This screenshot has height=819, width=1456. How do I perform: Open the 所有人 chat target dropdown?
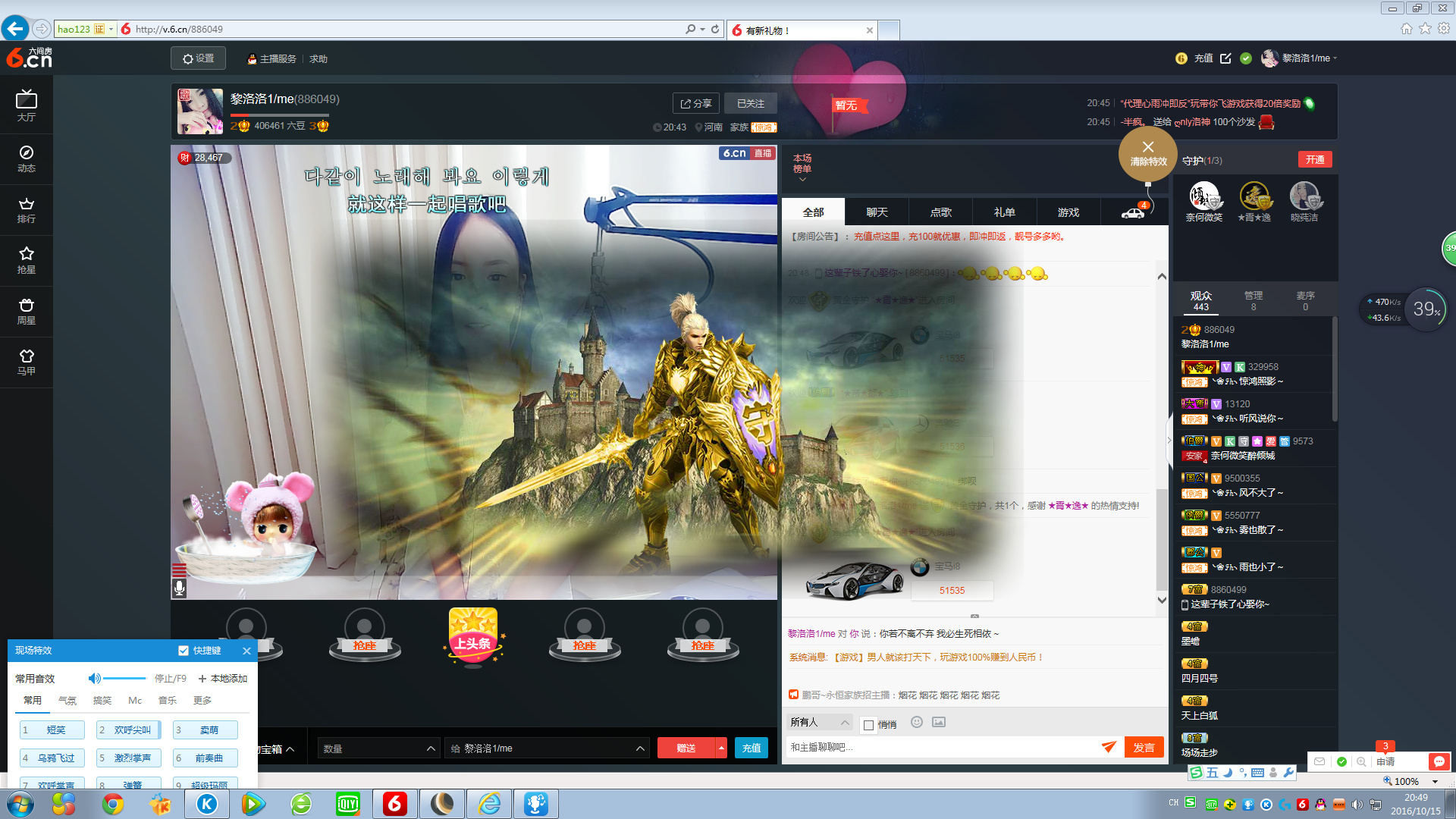point(820,722)
